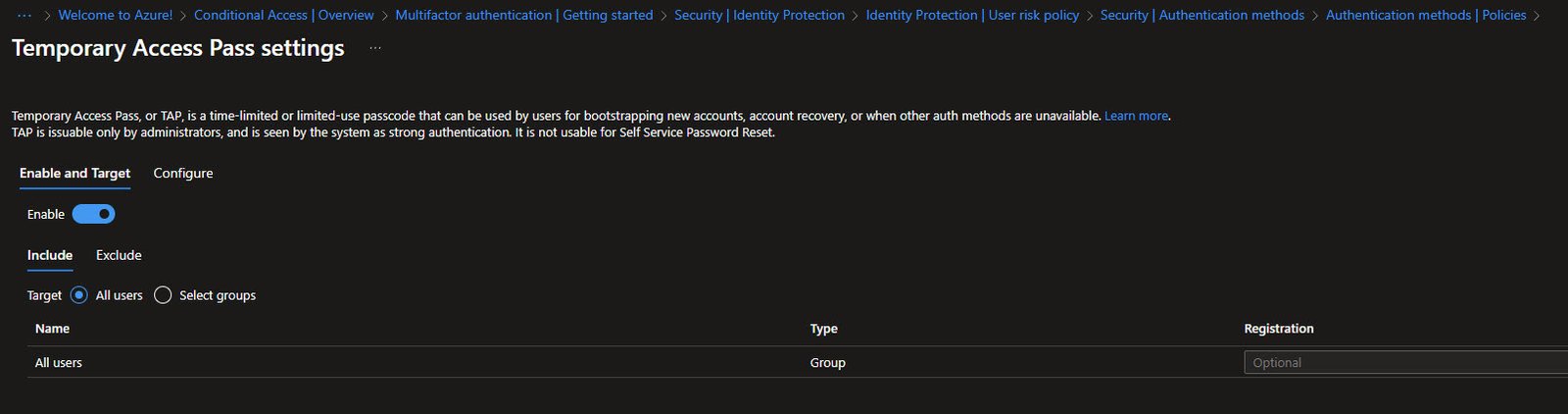
Task: Go to Welcome to Azure! breadcrumb
Action: pos(116,16)
